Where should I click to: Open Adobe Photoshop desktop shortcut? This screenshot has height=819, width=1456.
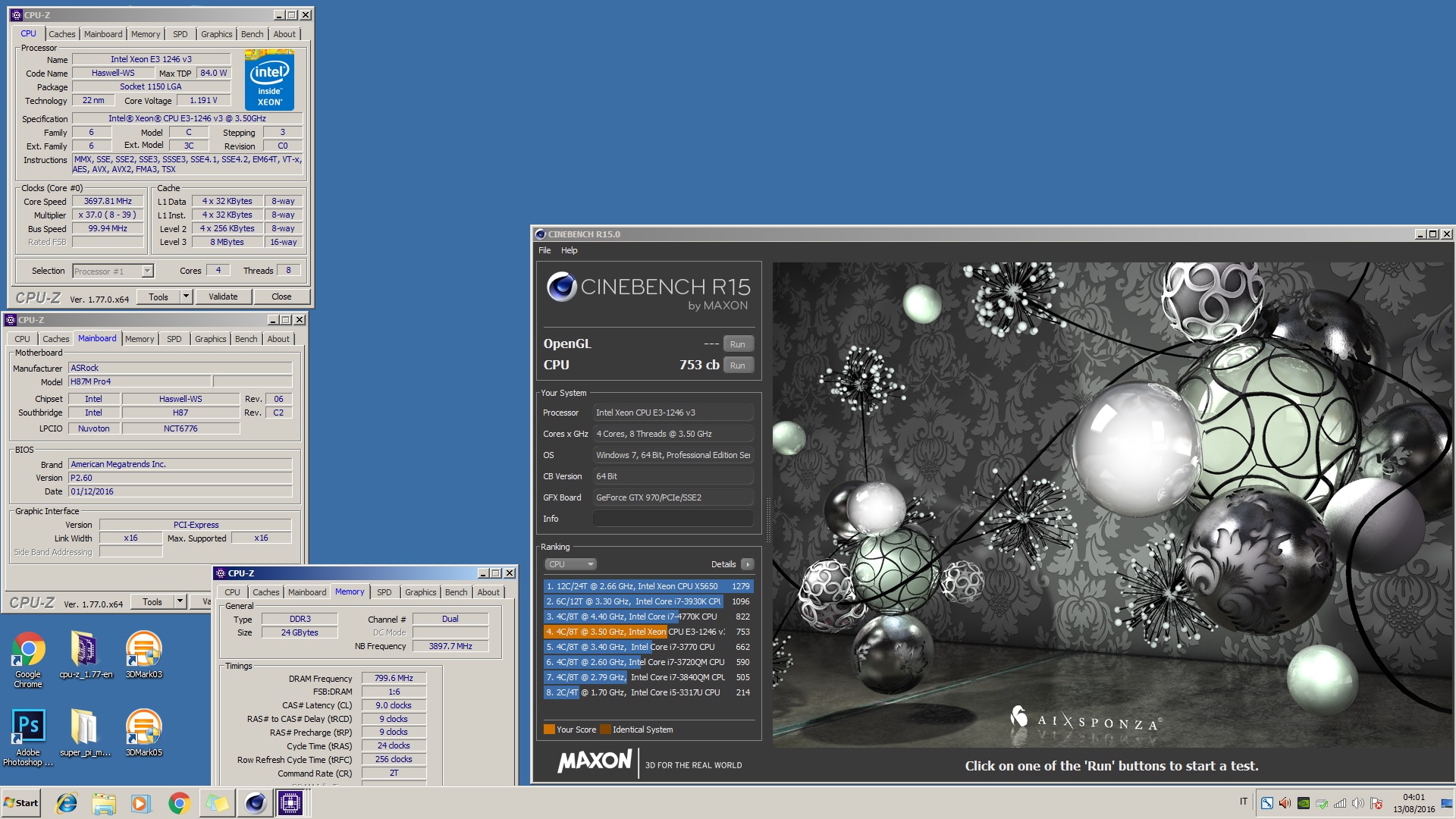(x=28, y=737)
